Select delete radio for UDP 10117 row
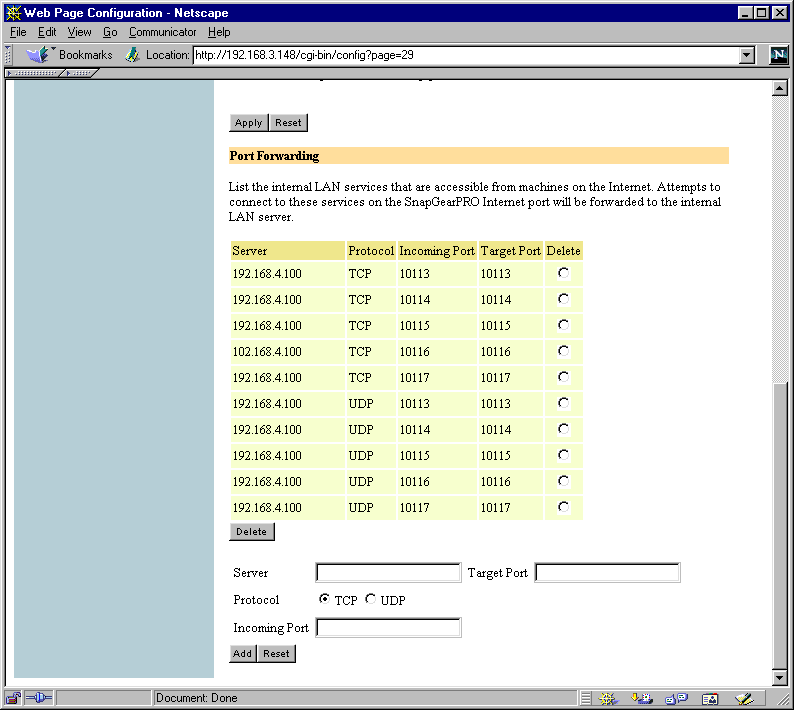 563,507
